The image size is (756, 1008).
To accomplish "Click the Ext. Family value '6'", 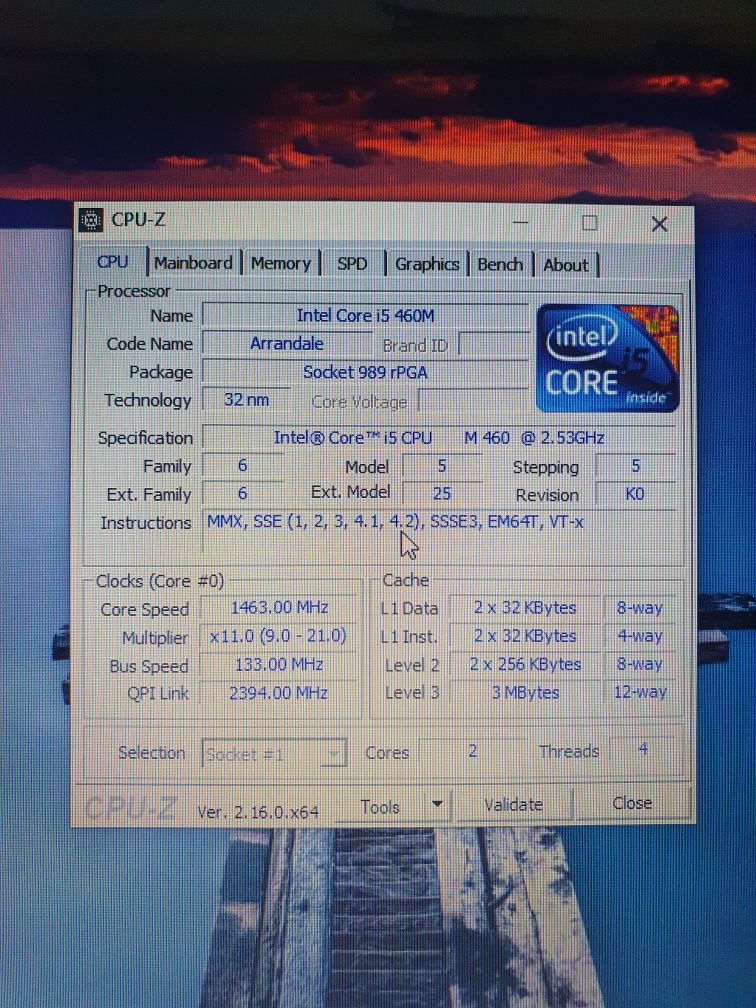I will click(x=242, y=494).
